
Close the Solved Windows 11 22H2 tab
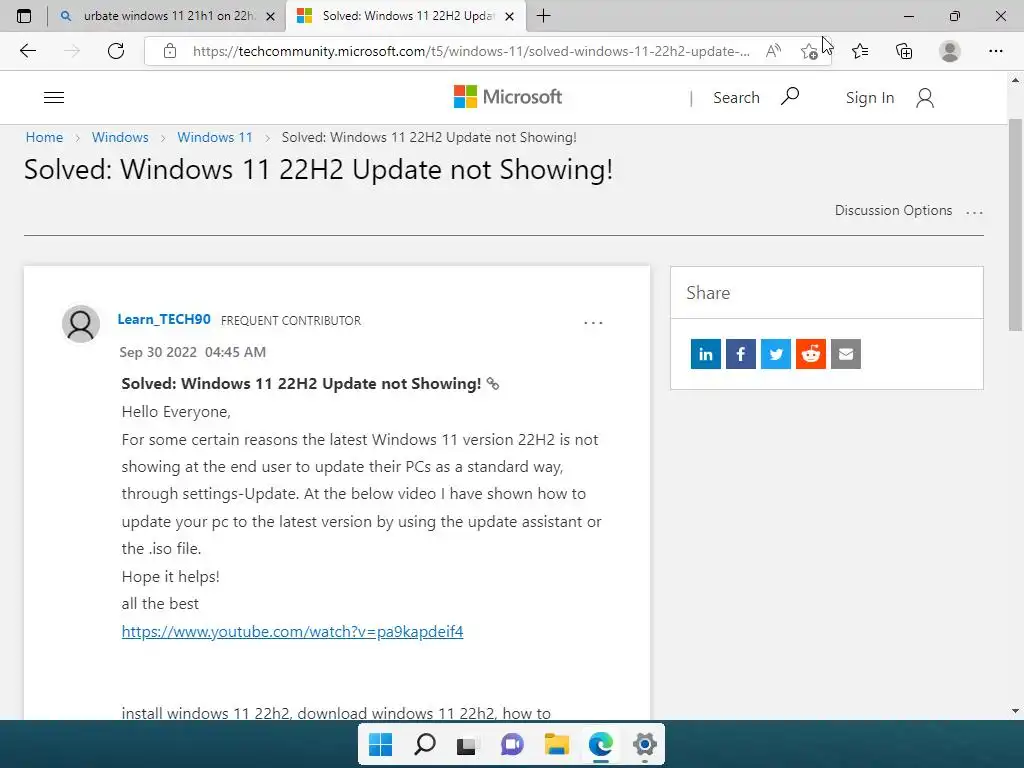(x=510, y=17)
